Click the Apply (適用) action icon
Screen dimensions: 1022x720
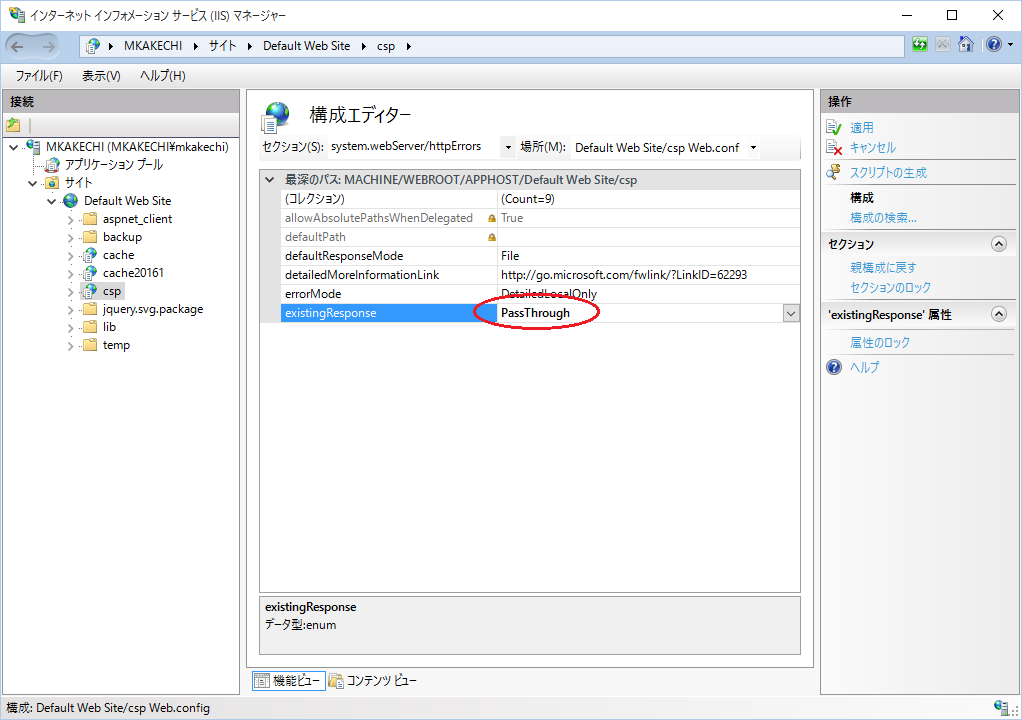coord(834,128)
